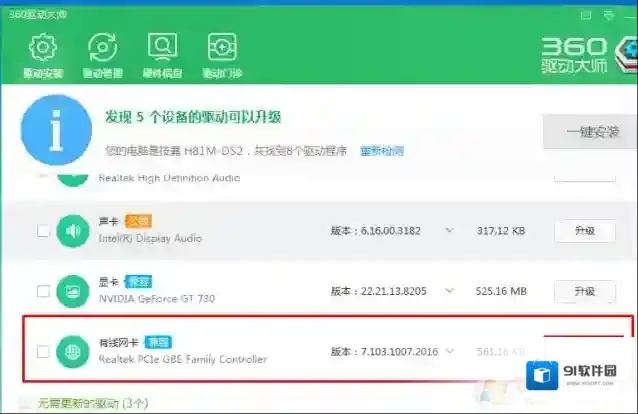Click the 360驱动大师 logo

[x=585, y=58]
